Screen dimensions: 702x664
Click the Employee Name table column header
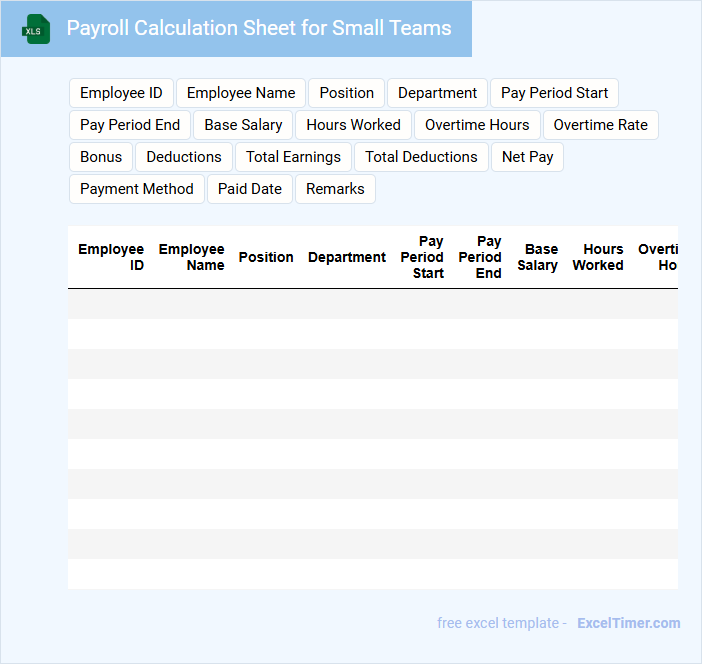point(191,257)
